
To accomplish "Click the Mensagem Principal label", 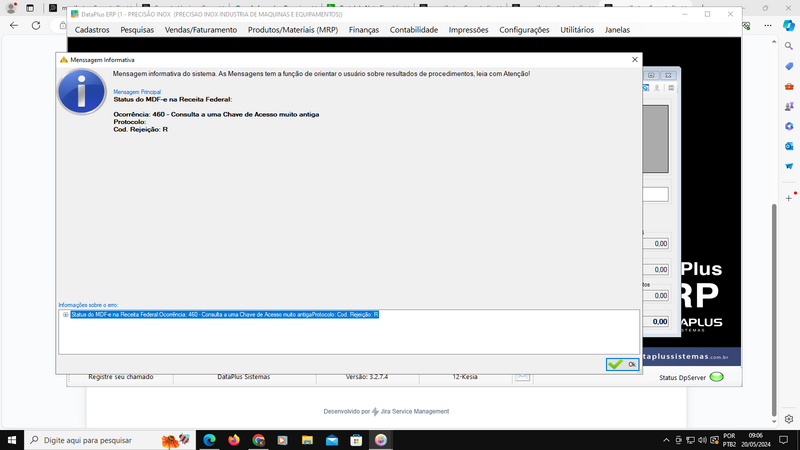I will pyautogui.click(x=137, y=92).
